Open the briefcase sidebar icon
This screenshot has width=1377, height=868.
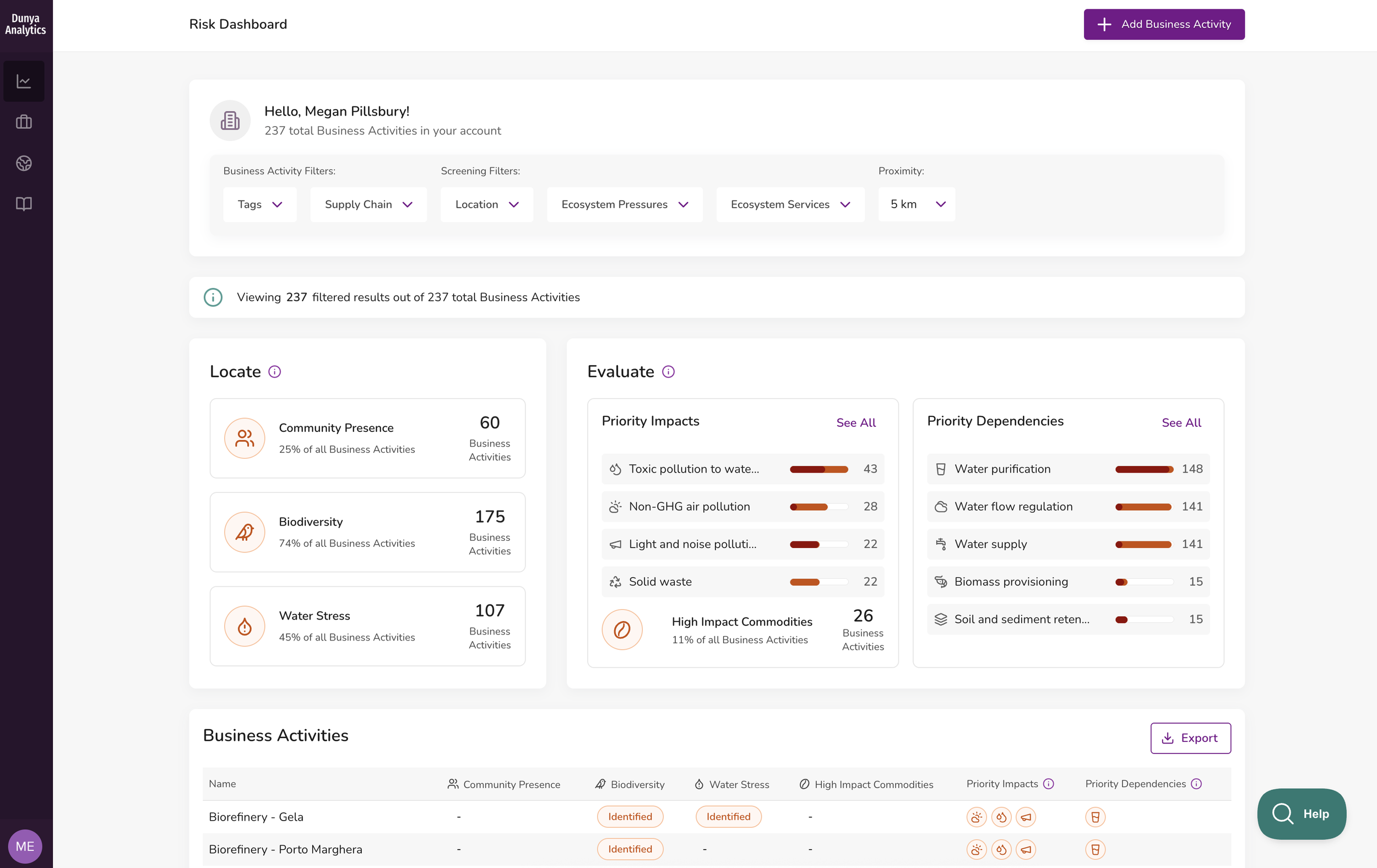[x=24, y=122]
